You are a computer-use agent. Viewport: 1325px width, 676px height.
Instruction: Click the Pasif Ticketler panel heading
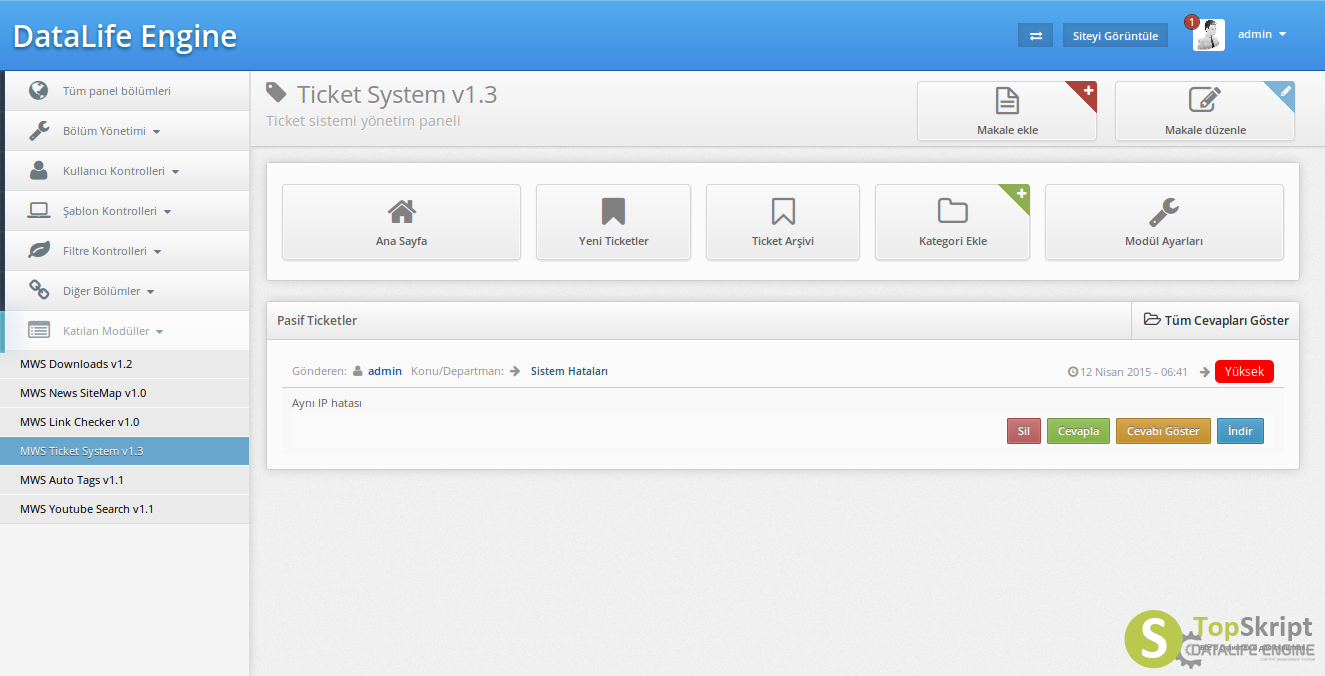pos(317,320)
